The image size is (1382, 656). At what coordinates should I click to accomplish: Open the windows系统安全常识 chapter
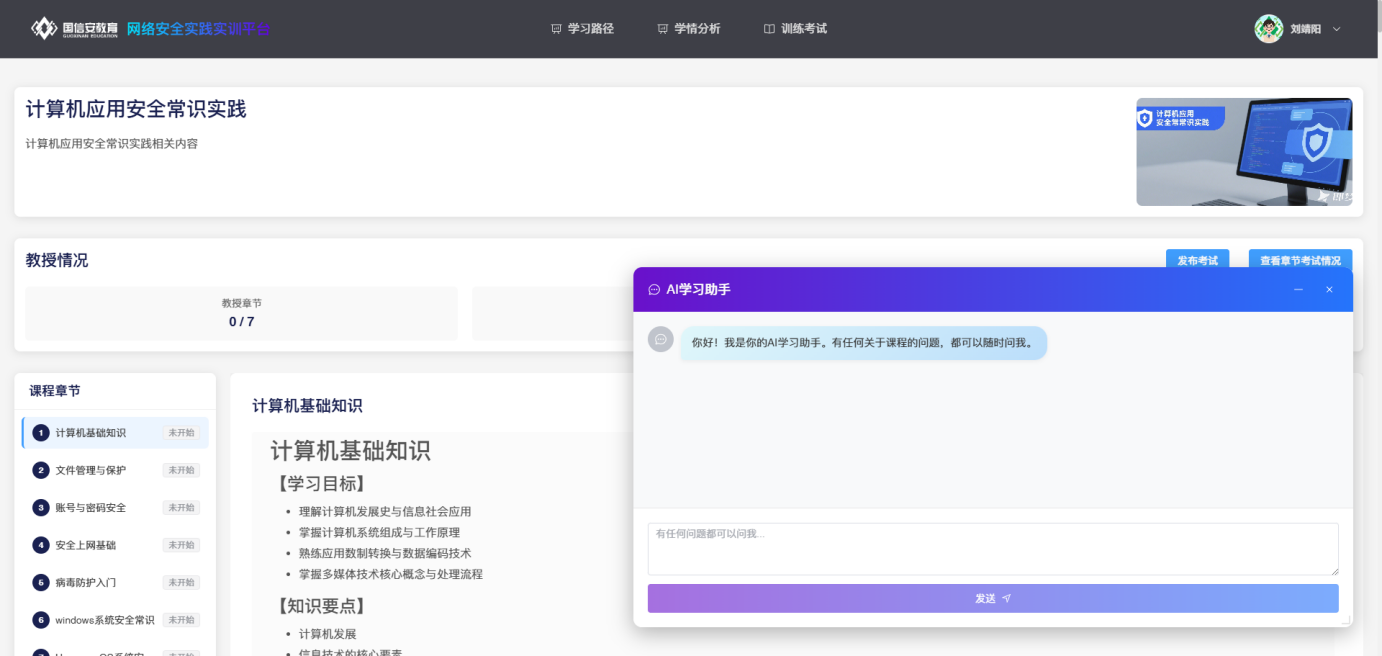click(105, 620)
